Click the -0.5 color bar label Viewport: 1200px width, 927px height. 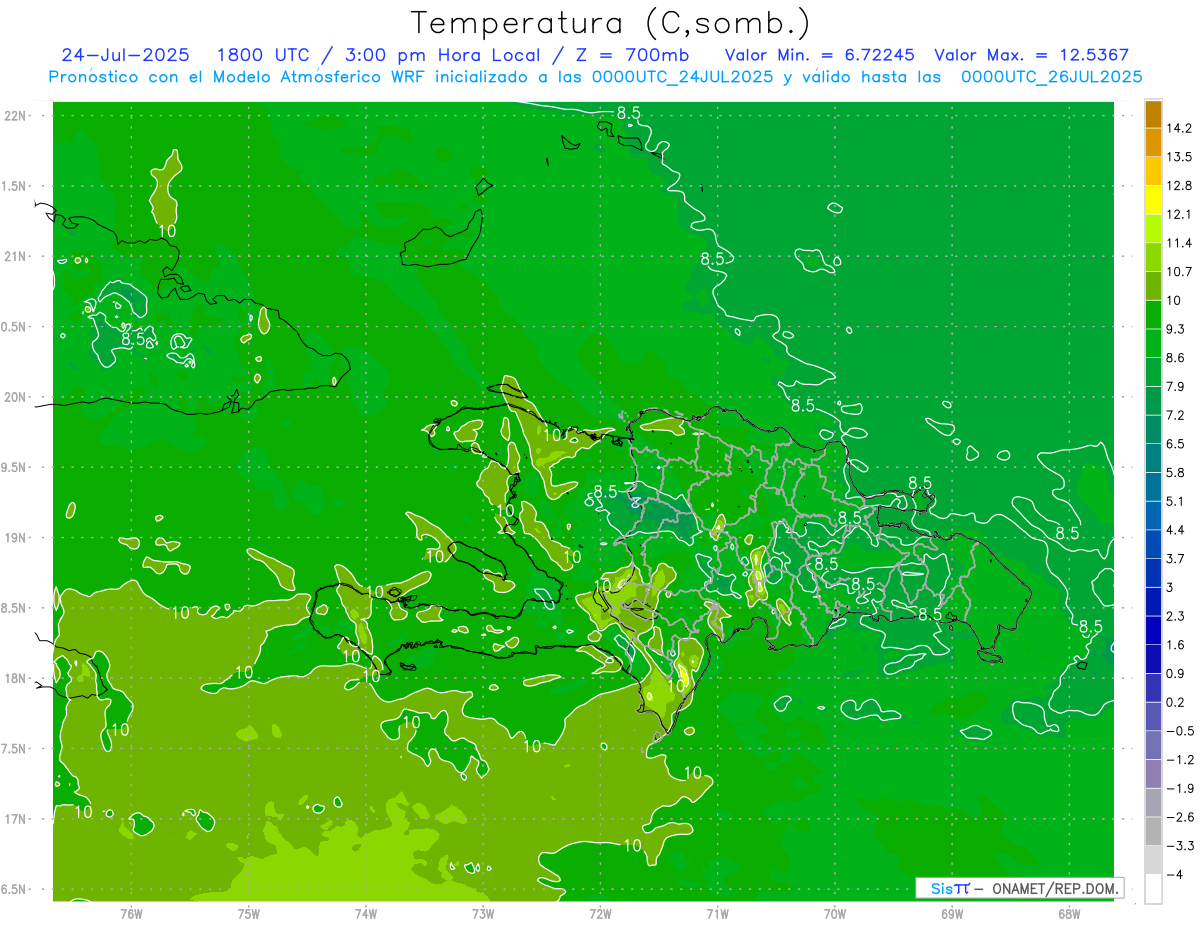1179,731
